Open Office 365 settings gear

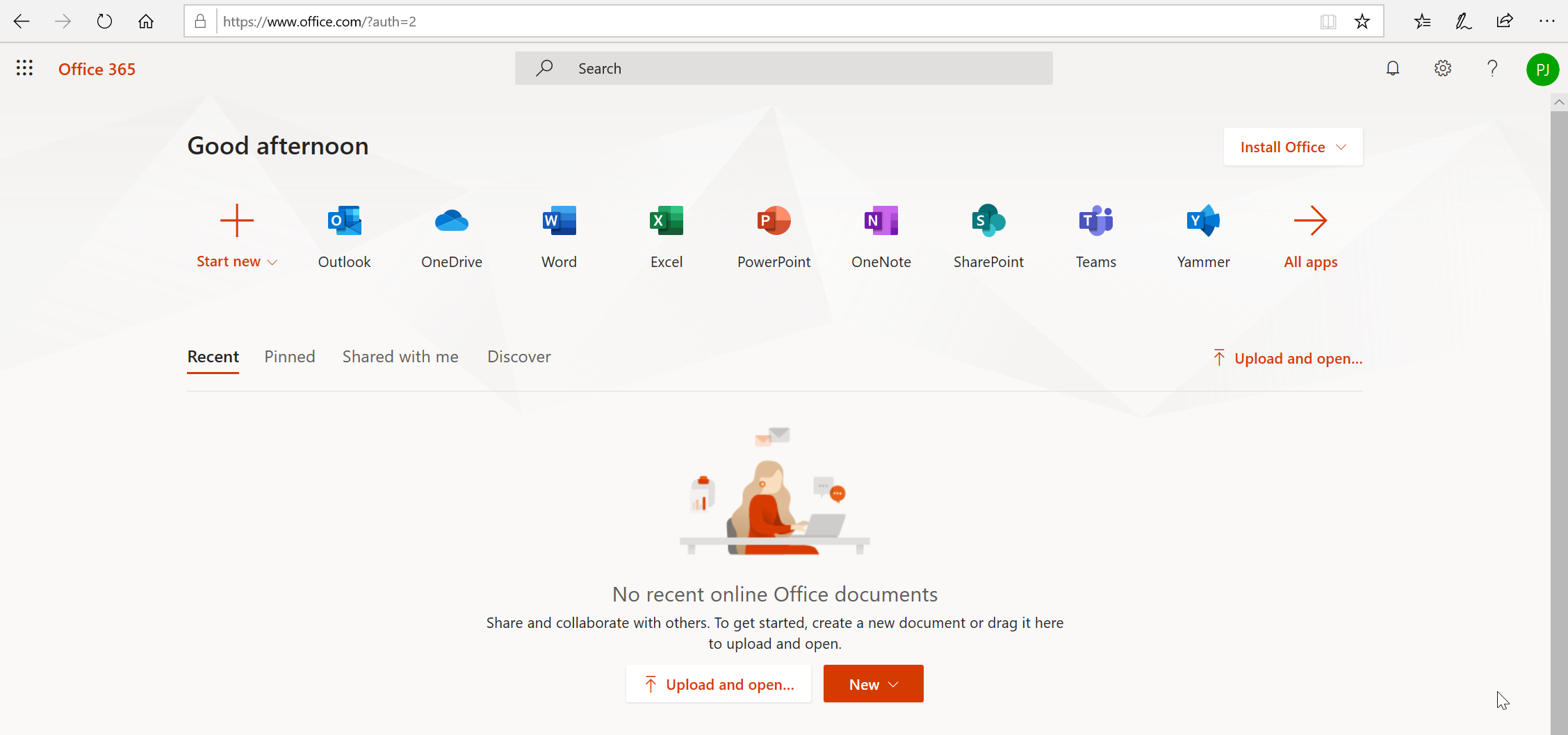[x=1443, y=67]
